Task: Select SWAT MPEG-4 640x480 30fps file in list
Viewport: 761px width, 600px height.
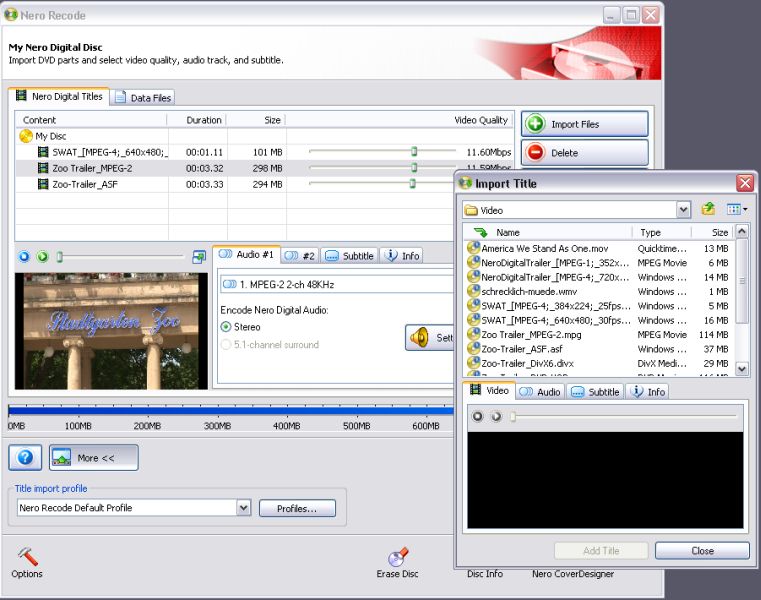Action: click(598, 320)
